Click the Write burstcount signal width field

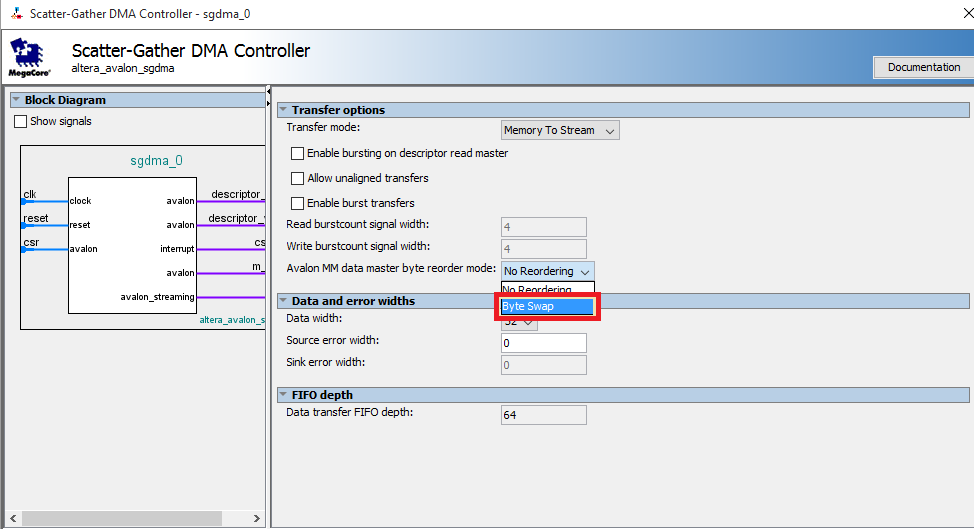coord(544,249)
